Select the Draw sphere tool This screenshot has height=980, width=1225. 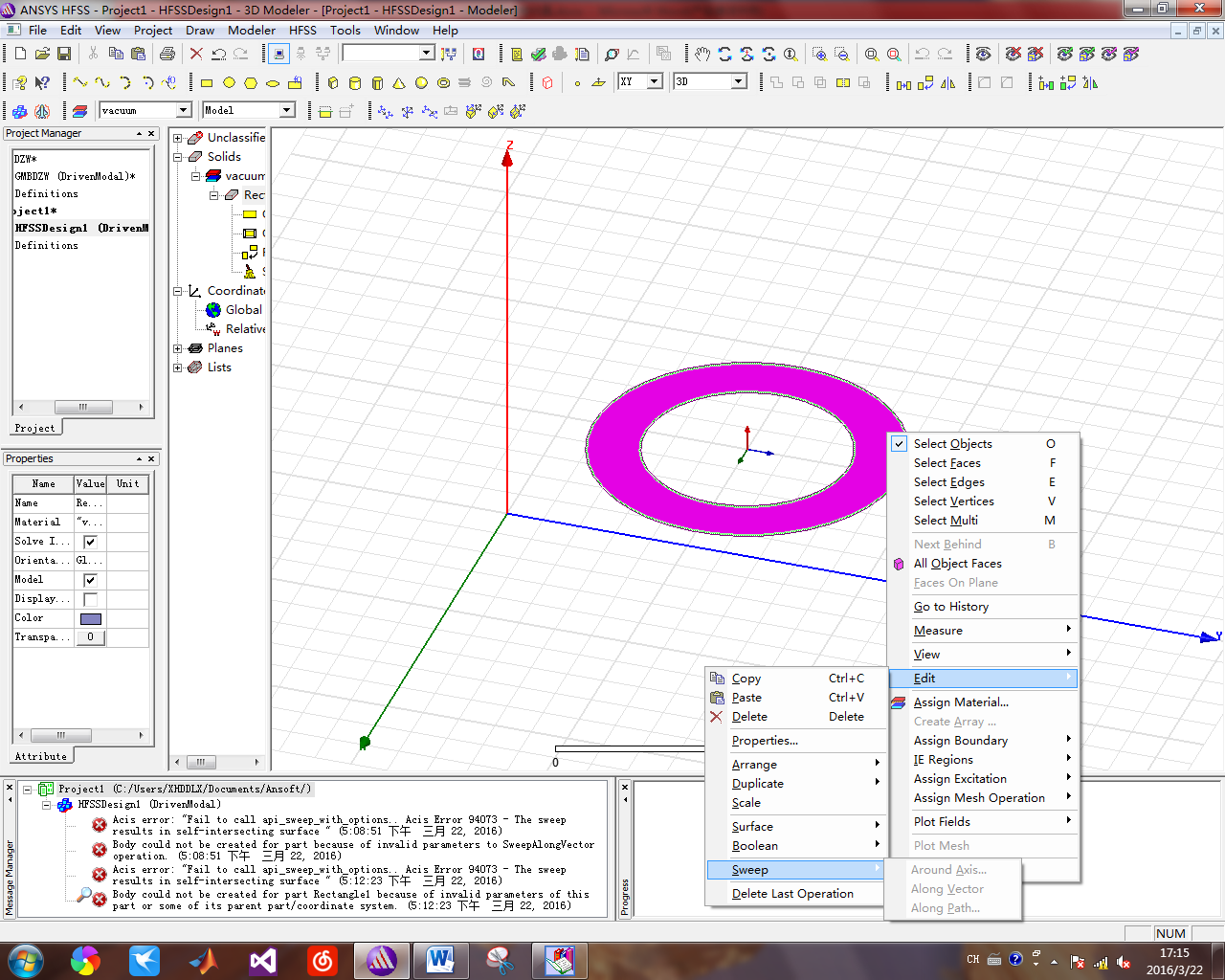tap(421, 82)
